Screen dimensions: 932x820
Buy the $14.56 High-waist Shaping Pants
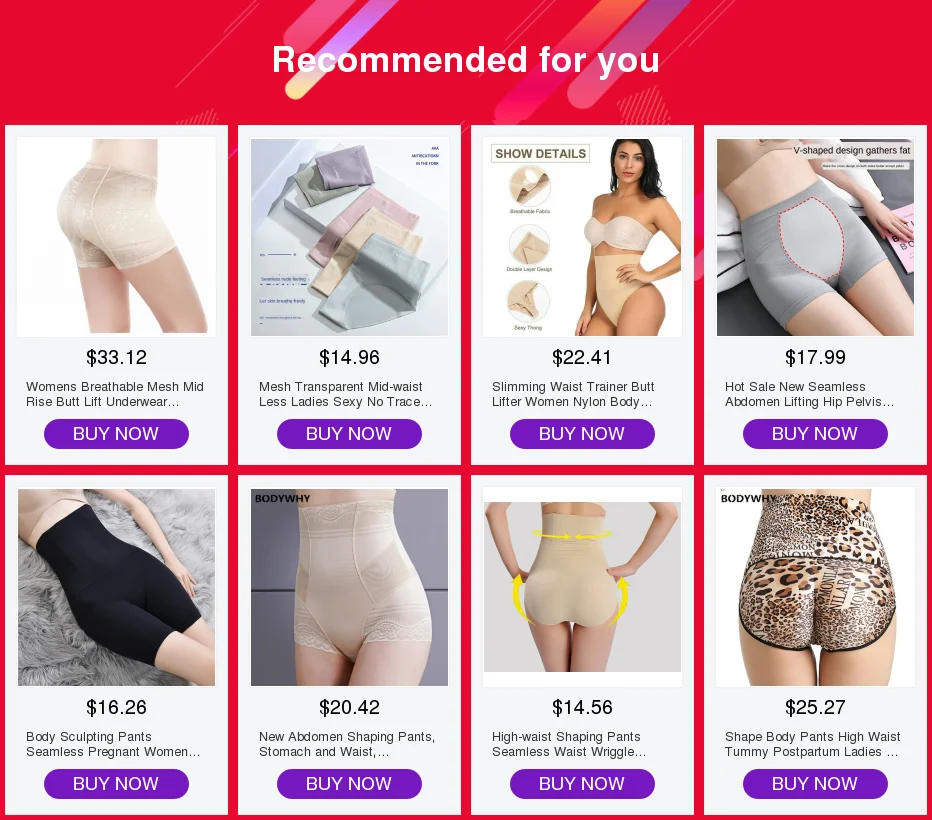coord(582,784)
